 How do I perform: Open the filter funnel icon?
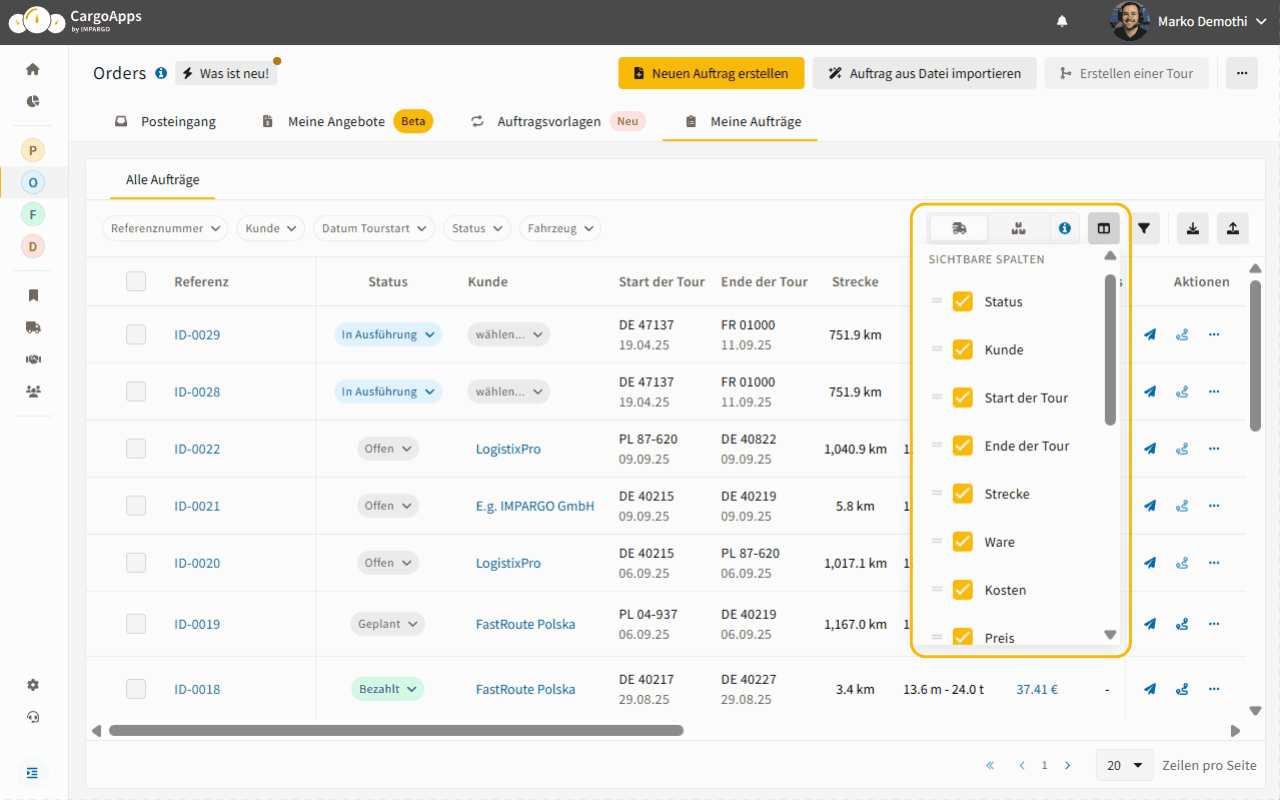tap(1144, 228)
